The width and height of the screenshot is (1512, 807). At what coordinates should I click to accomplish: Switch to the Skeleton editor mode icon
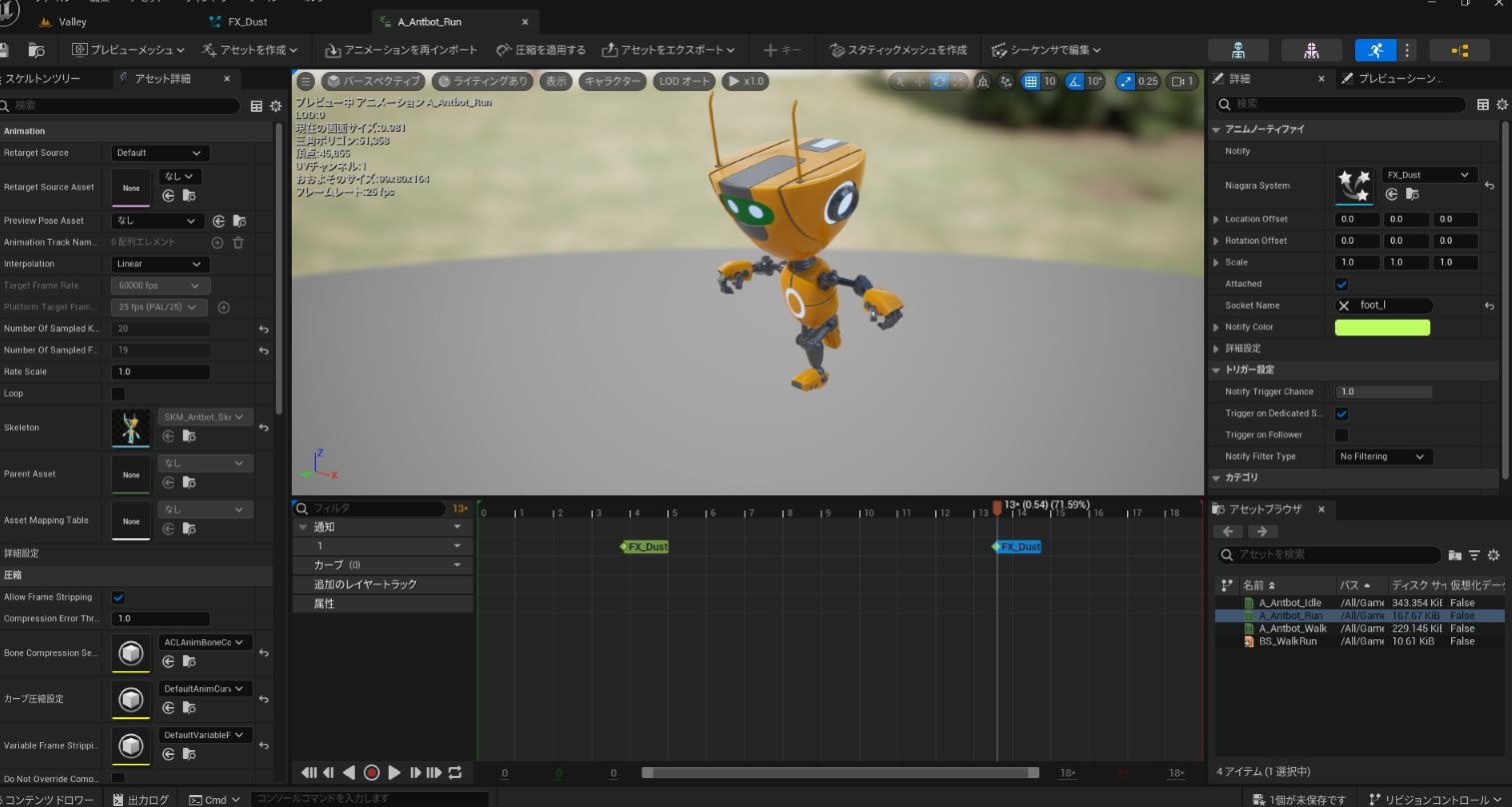(1238, 50)
